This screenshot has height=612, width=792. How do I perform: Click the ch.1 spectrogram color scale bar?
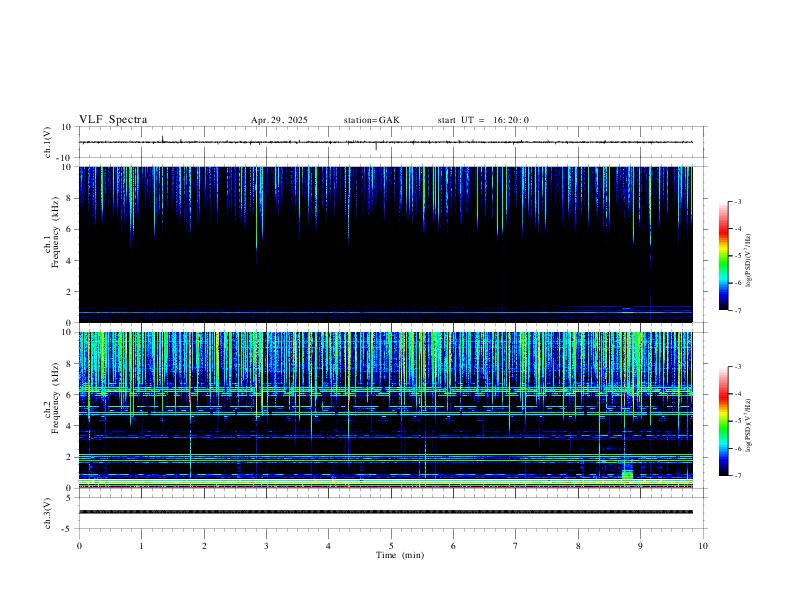pyautogui.click(x=723, y=256)
